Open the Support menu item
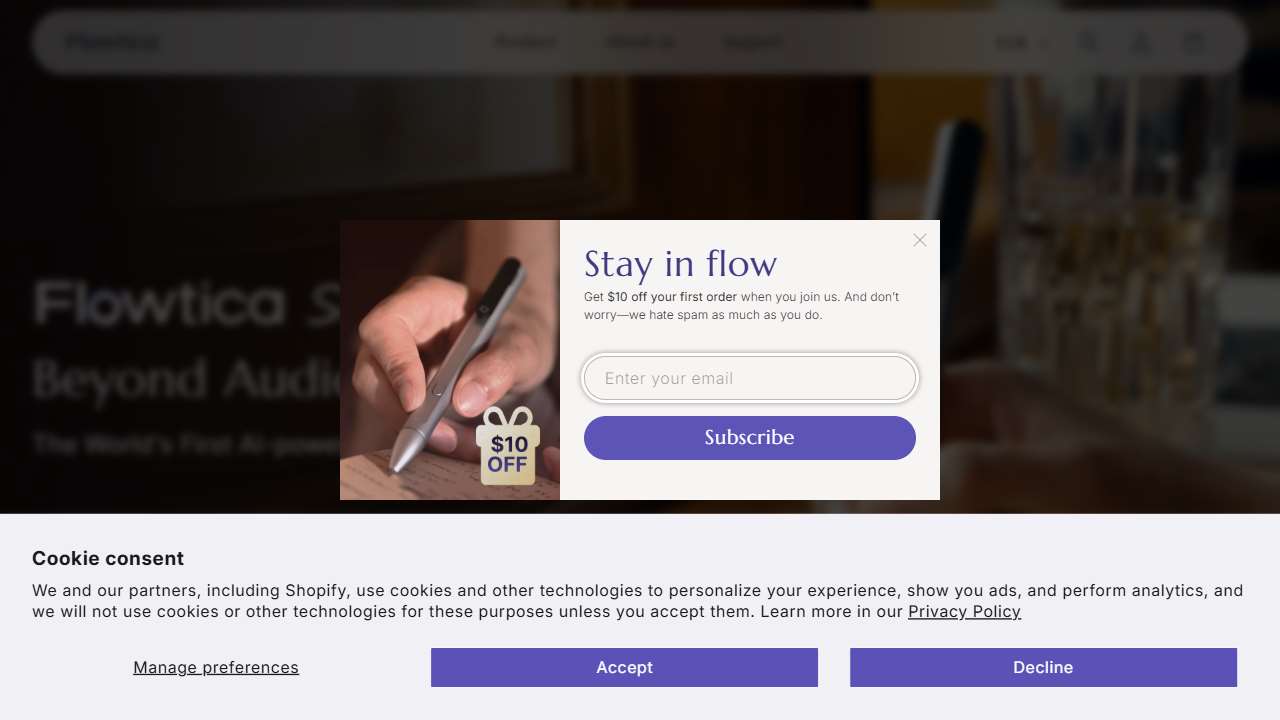1280x720 pixels. [x=754, y=43]
